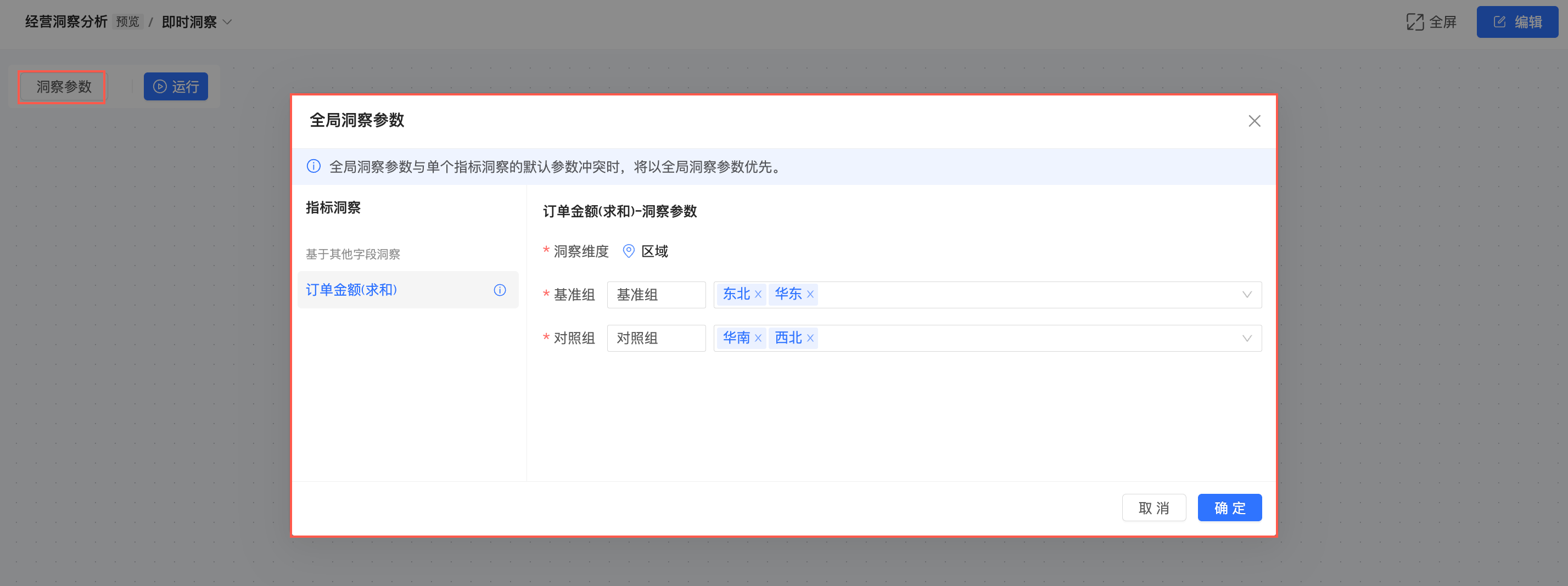Image resolution: width=1568 pixels, height=586 pixels.
Task: Click the 东北 tag text
Action: 736,295
